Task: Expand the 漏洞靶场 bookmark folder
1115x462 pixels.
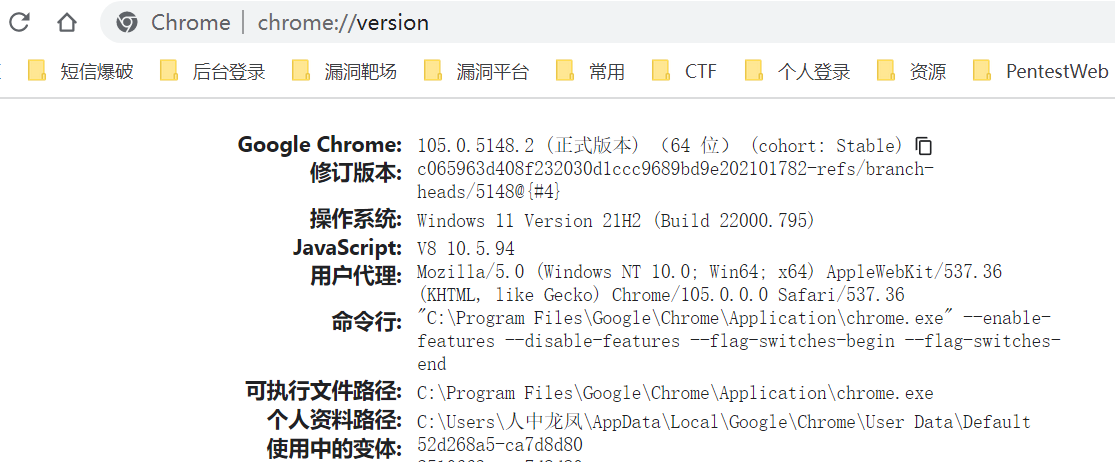Action: pyautogui.click(x=345, y=71)
